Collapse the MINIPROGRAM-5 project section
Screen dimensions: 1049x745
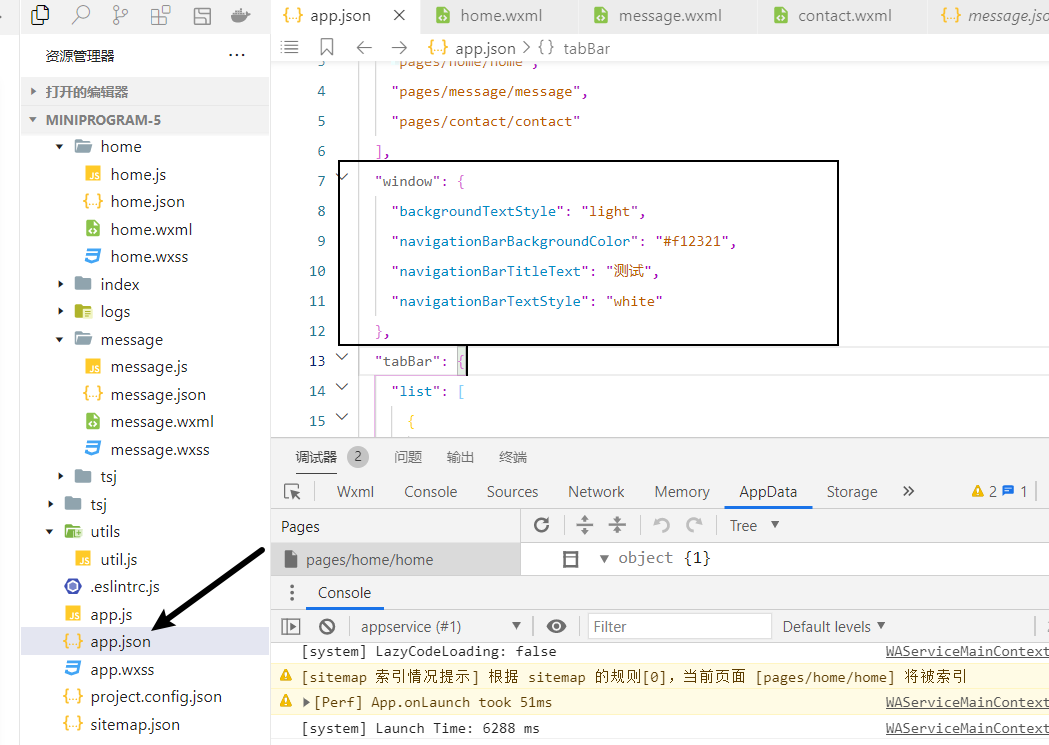(145, 120)
